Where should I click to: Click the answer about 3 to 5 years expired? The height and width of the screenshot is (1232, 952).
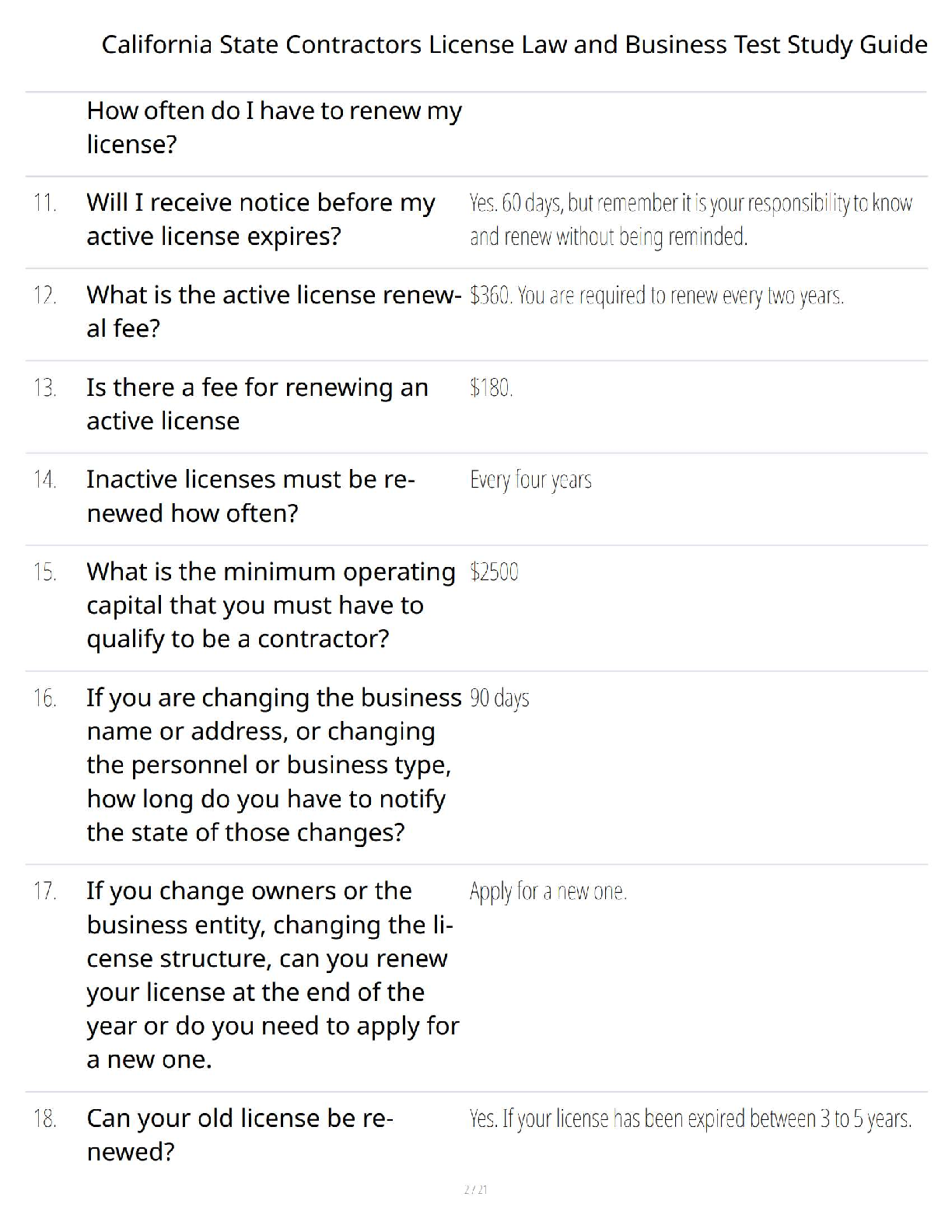pos(691,1119)
